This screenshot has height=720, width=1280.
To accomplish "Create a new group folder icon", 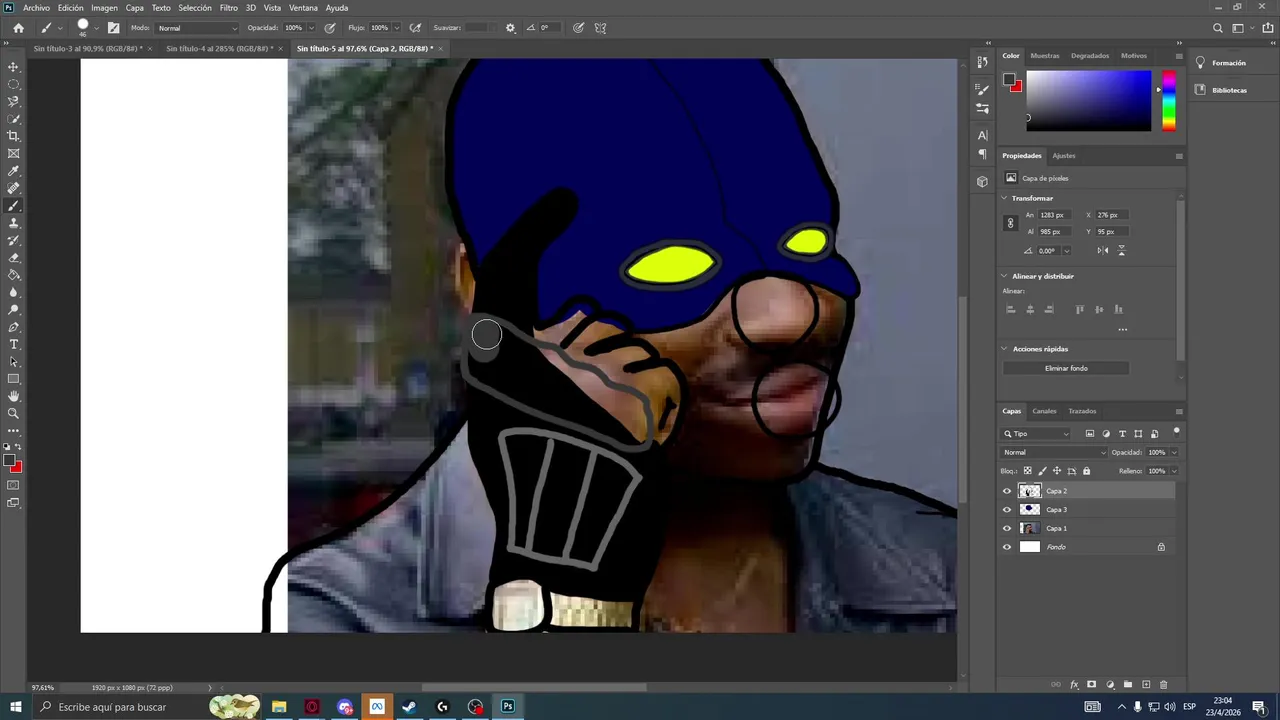I will point(1128,685).
